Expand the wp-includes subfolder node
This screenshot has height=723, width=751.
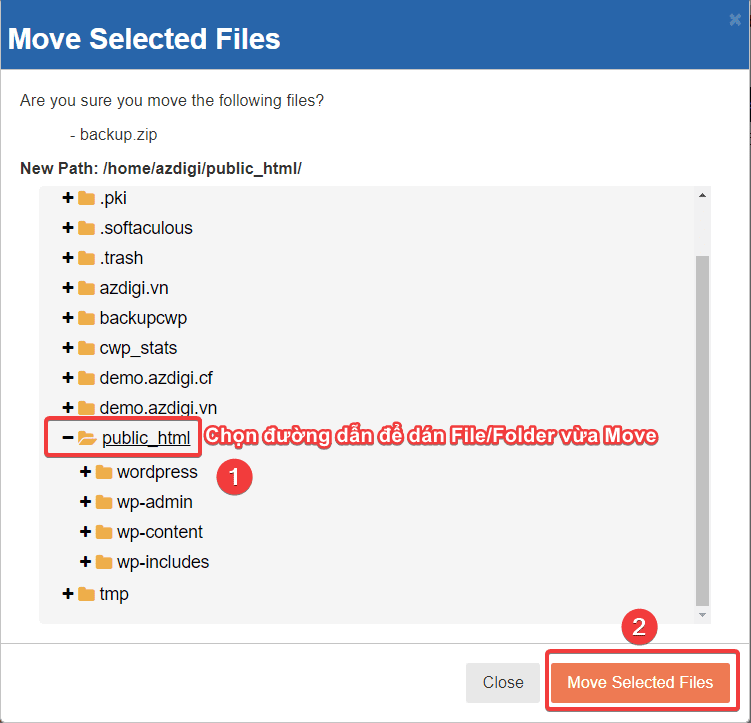point(85,562)
